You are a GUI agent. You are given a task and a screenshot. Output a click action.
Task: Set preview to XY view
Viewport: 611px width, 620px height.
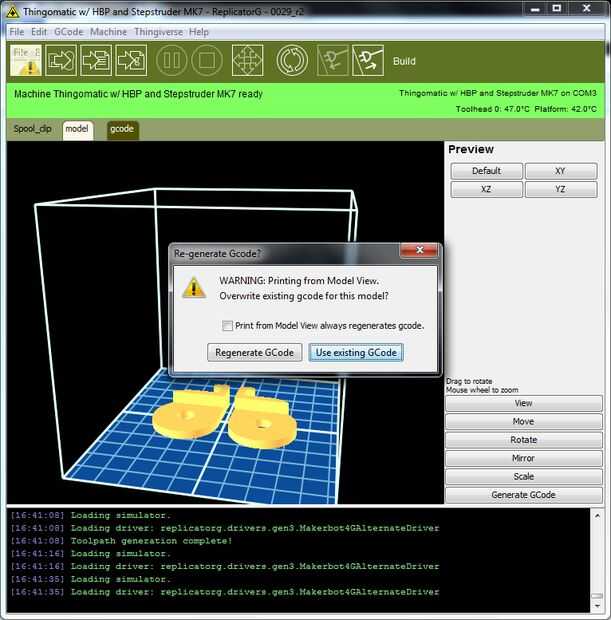click(560, 171)
